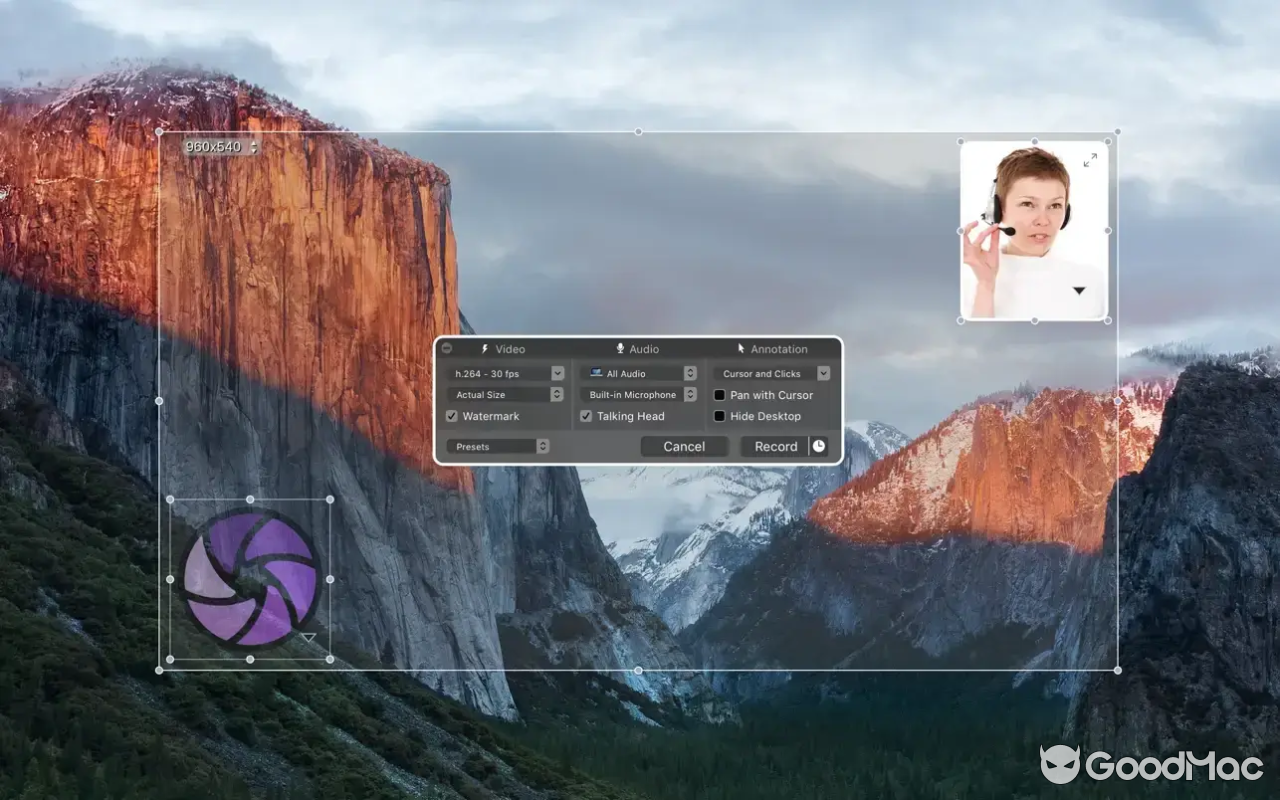1280x800 pixels.
Task: Select the purple aperture watermark logo
Action: coord(250,579)
